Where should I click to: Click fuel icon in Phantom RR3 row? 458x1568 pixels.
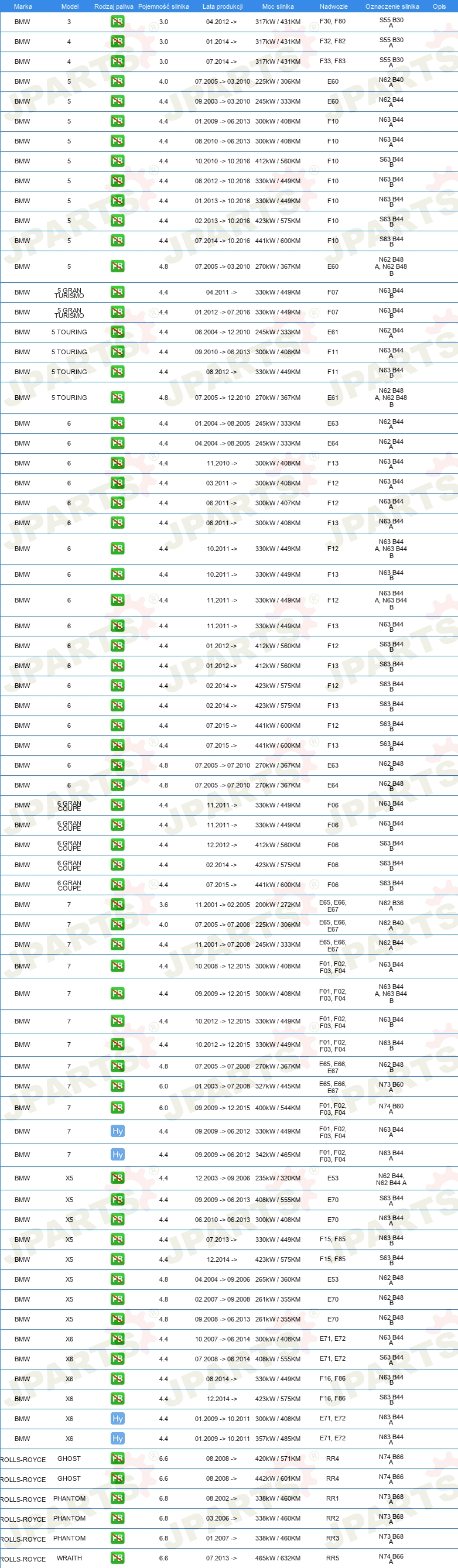pos(118,1538)
